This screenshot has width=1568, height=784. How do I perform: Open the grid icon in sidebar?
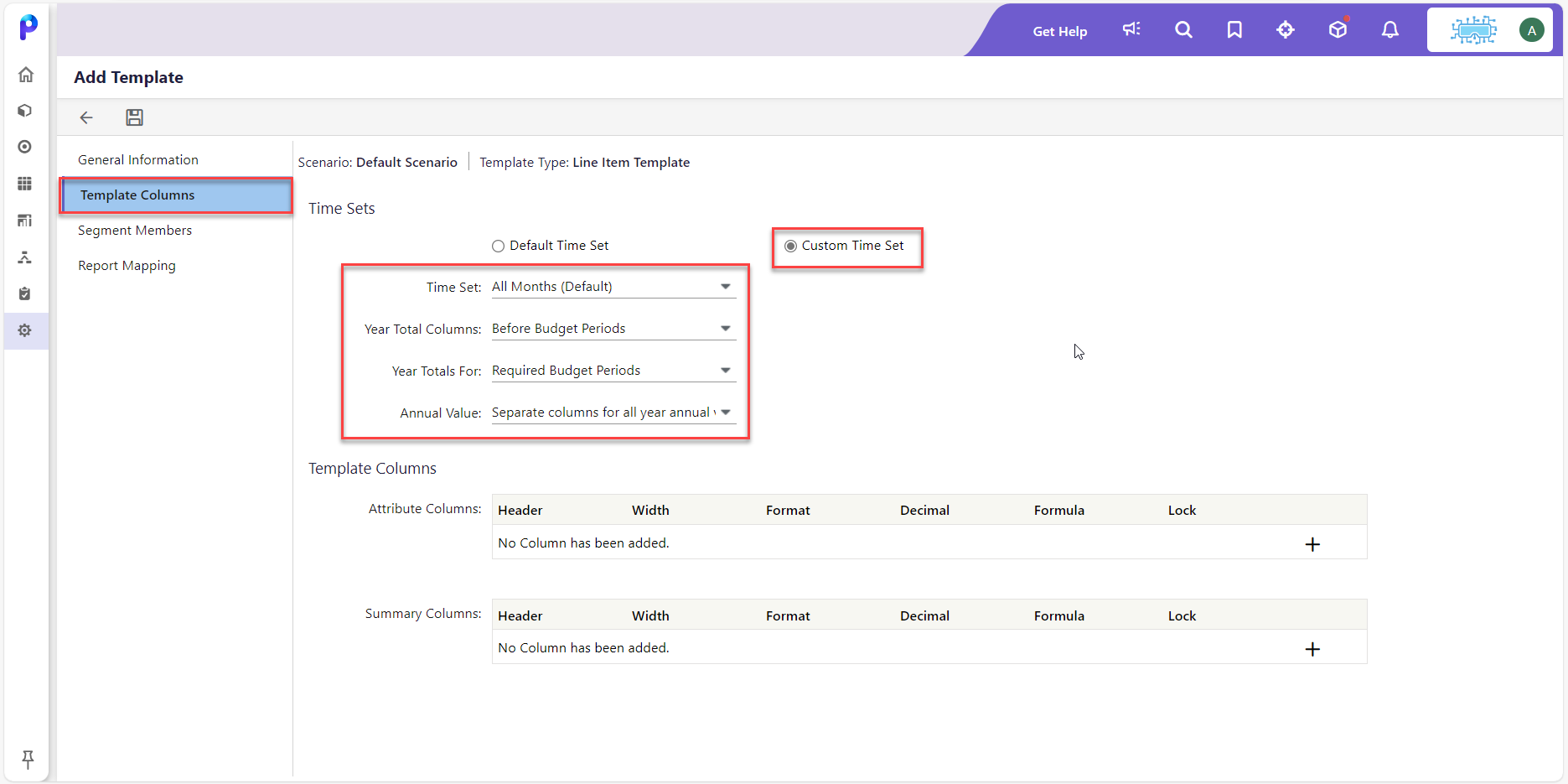pyautogui.click(x=25, y=183)
